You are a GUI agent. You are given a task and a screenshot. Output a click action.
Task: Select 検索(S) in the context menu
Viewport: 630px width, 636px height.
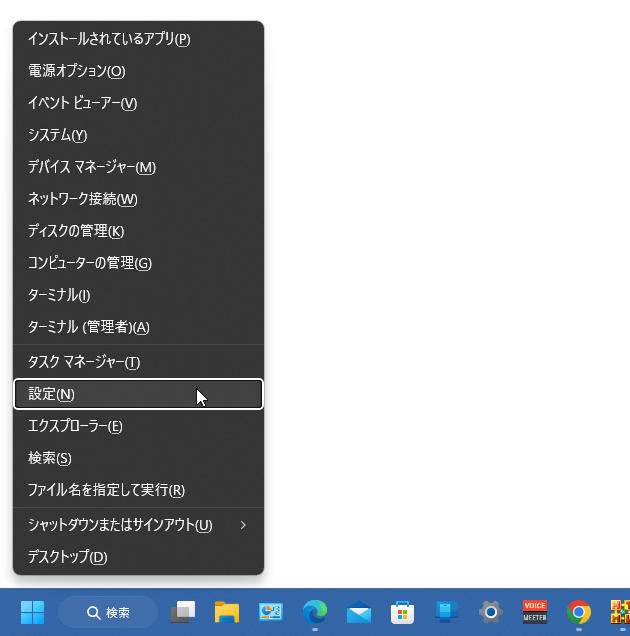138,458
